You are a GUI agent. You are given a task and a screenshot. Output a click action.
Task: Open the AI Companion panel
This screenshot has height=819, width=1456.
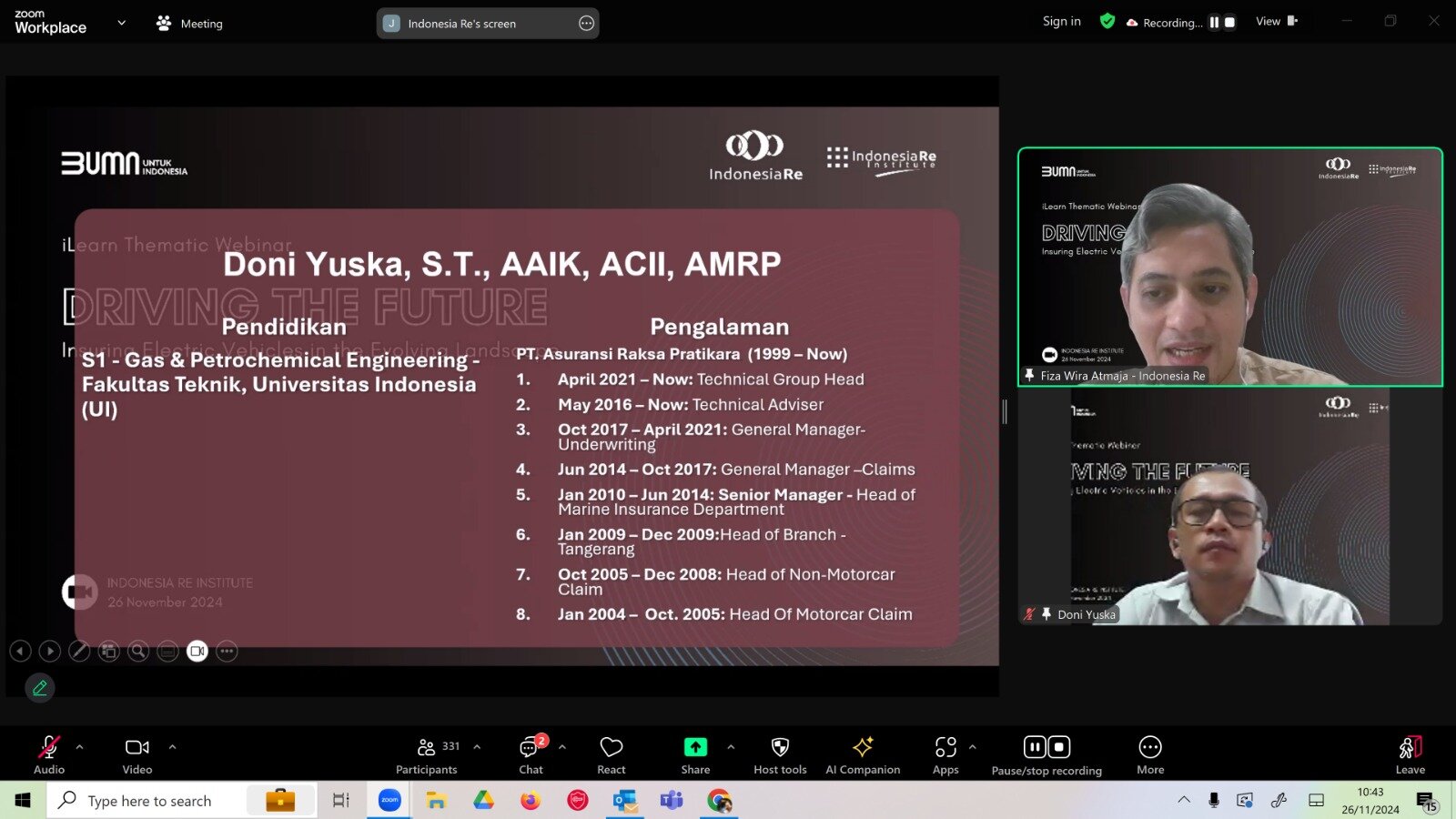(x=862, y=754)
